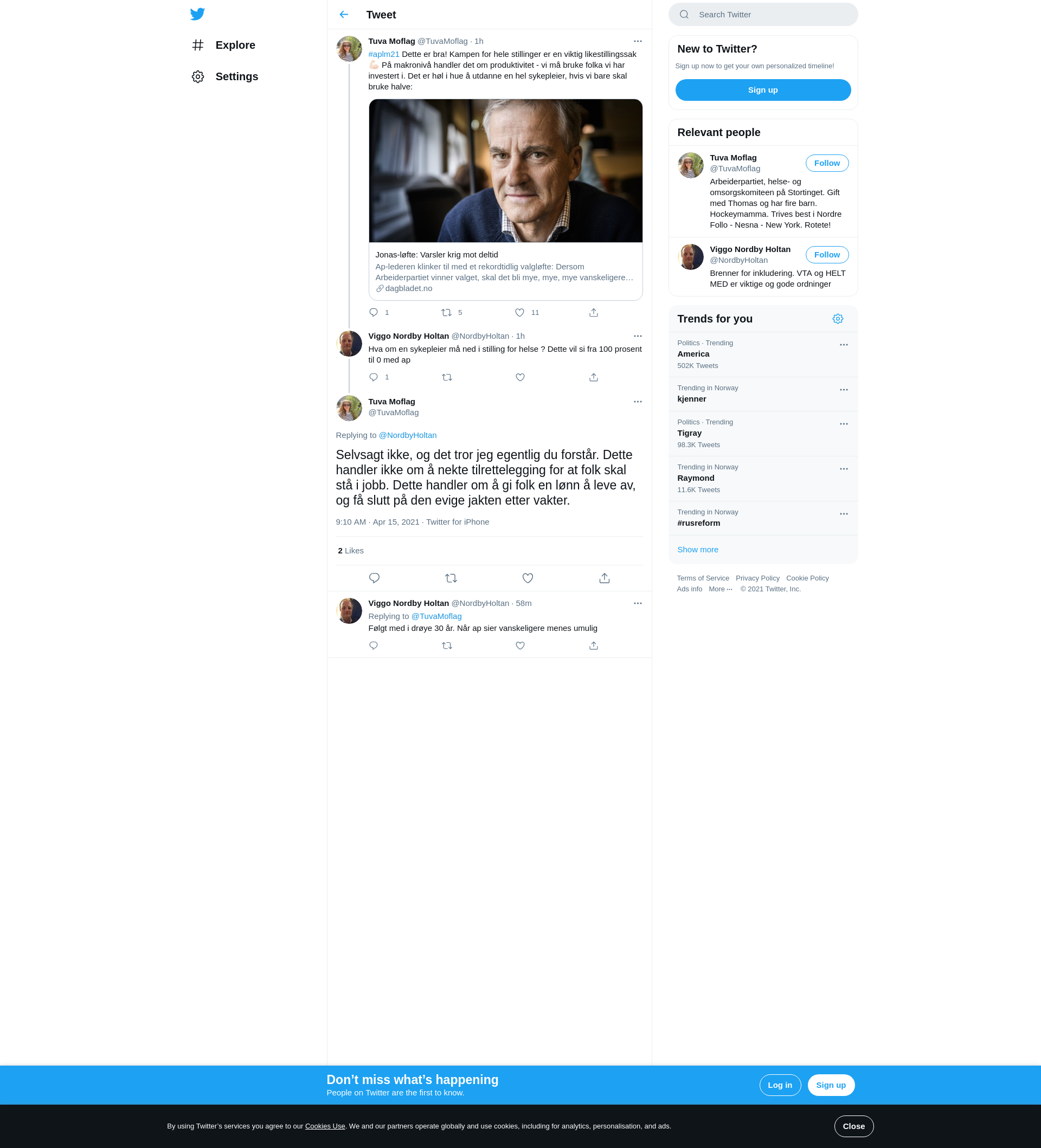This screenshot has height=1148, width=1041.
Task: Focus the Search Twitter field
Action: pos(762,14)
